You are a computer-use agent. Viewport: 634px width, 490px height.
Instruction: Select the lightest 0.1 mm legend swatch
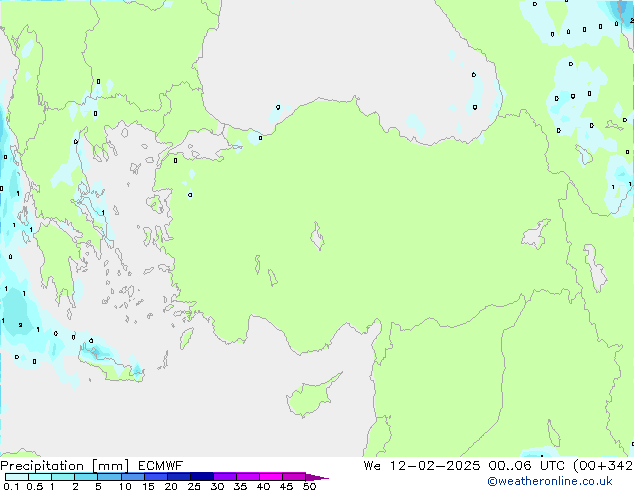tap(16, 477)
